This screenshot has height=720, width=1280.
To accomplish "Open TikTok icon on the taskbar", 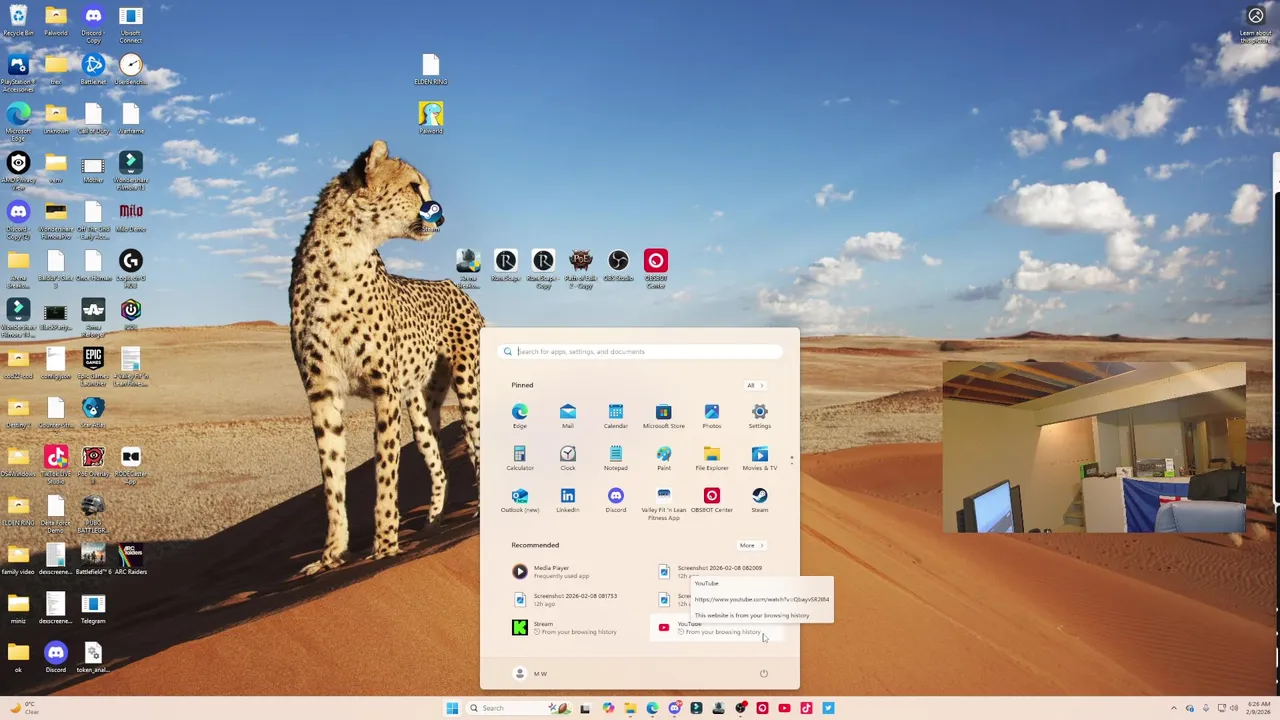I will (x=806, y=708).
